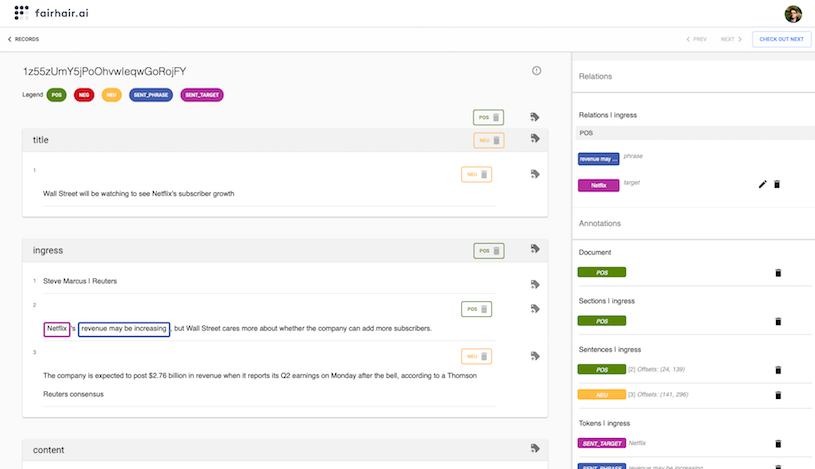The height and width of the screenshot is (469, 815).
Task: Click the SENT_TARGET token annotation chip
Action: point(602,443)
